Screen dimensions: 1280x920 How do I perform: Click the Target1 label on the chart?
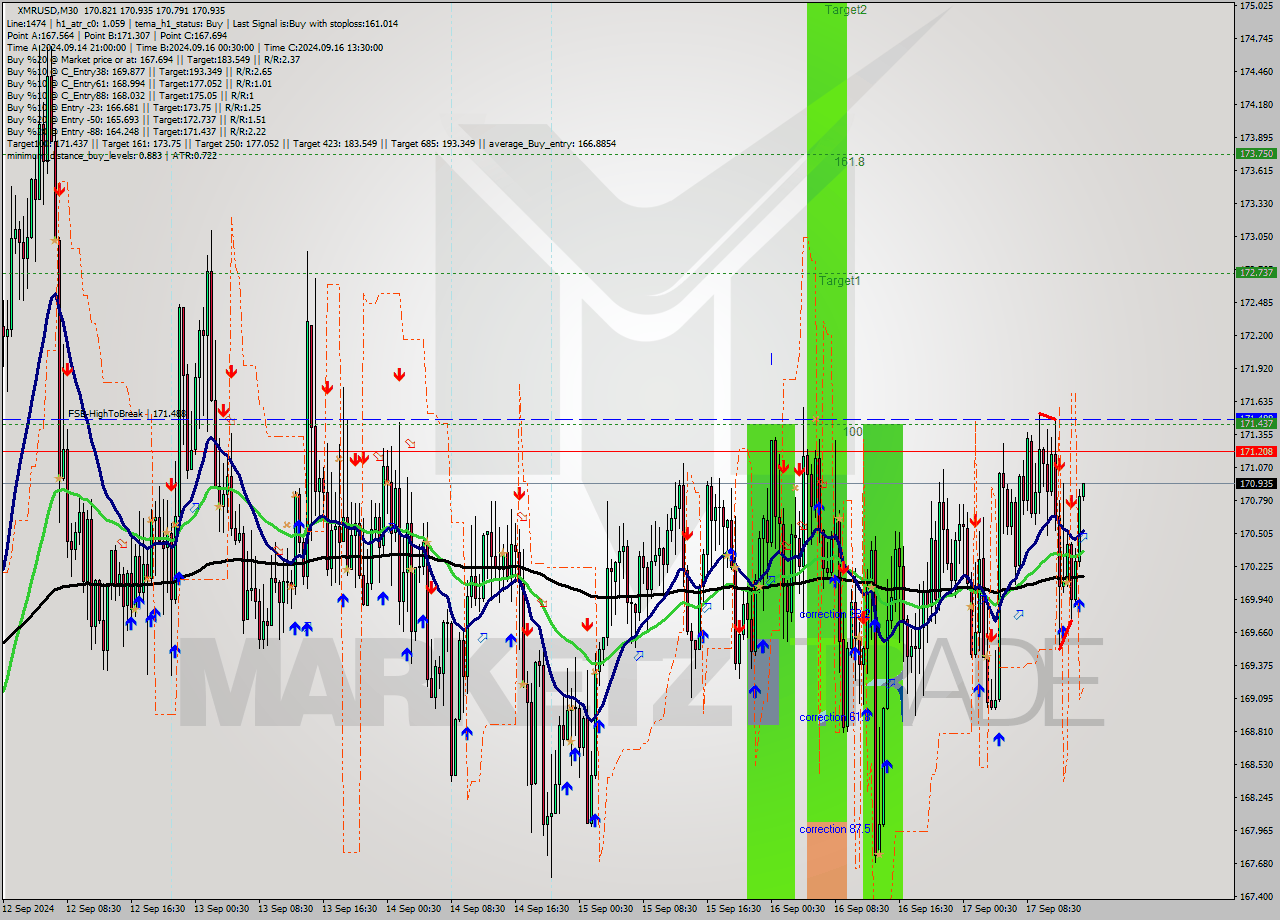pyautogui.click(x=839, y=281)
